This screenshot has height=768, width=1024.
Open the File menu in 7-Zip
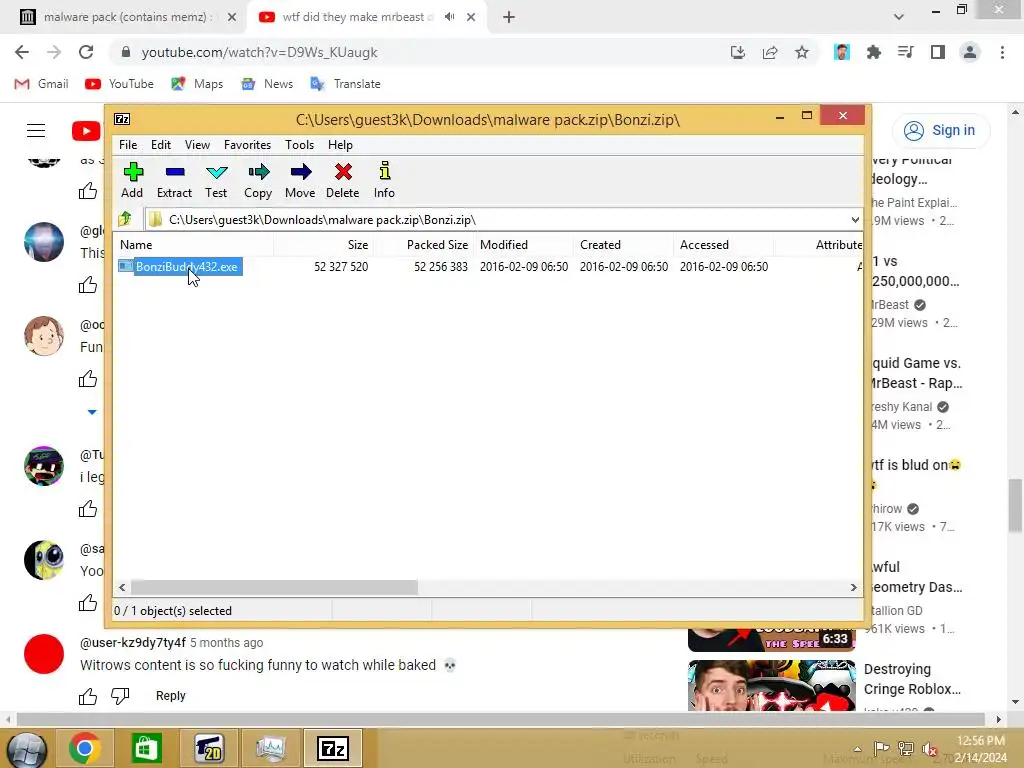pyautogui.click(x=128, y=145)
